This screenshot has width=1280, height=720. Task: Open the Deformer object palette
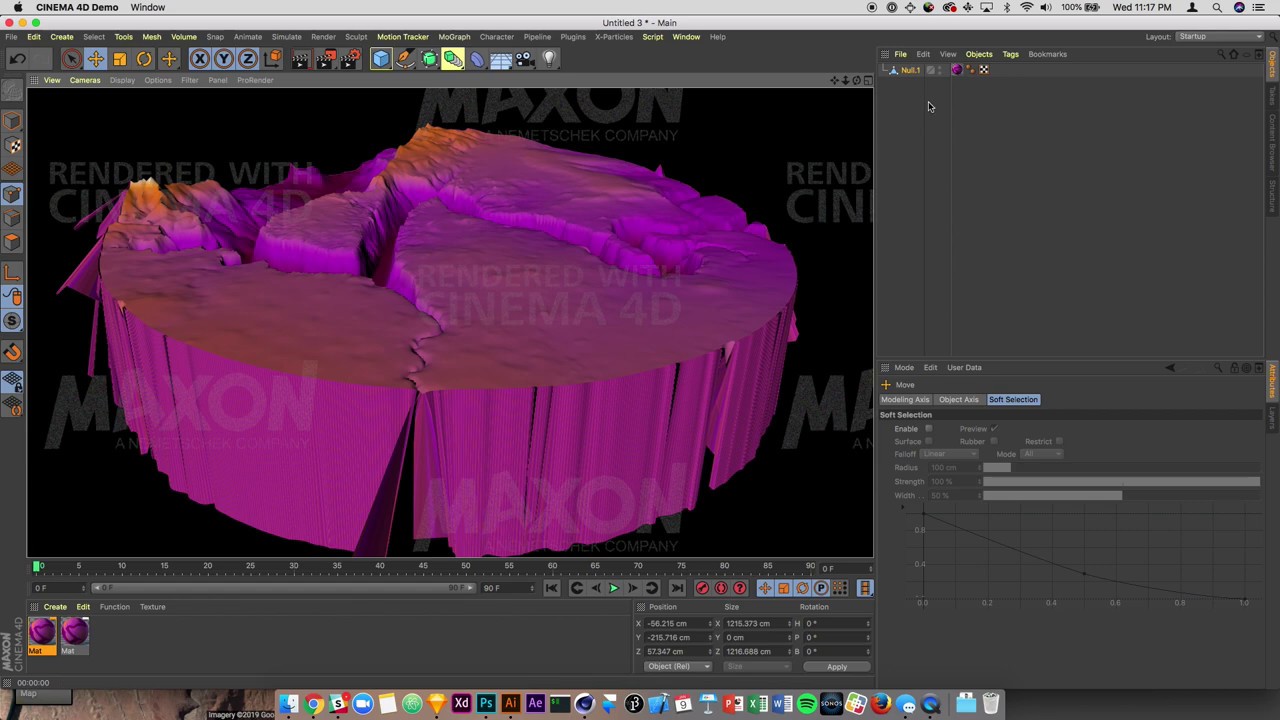[x=477, y=59]
